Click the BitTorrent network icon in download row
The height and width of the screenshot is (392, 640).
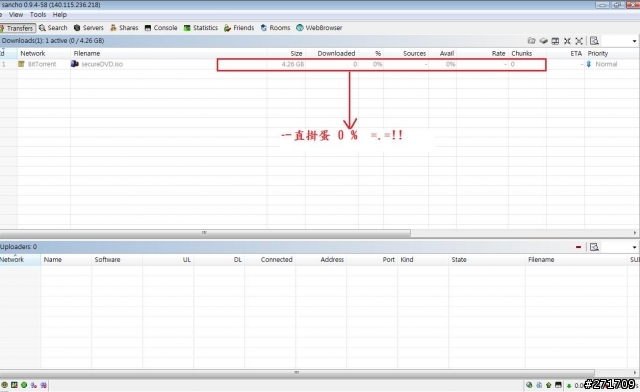tap(21, 64)
